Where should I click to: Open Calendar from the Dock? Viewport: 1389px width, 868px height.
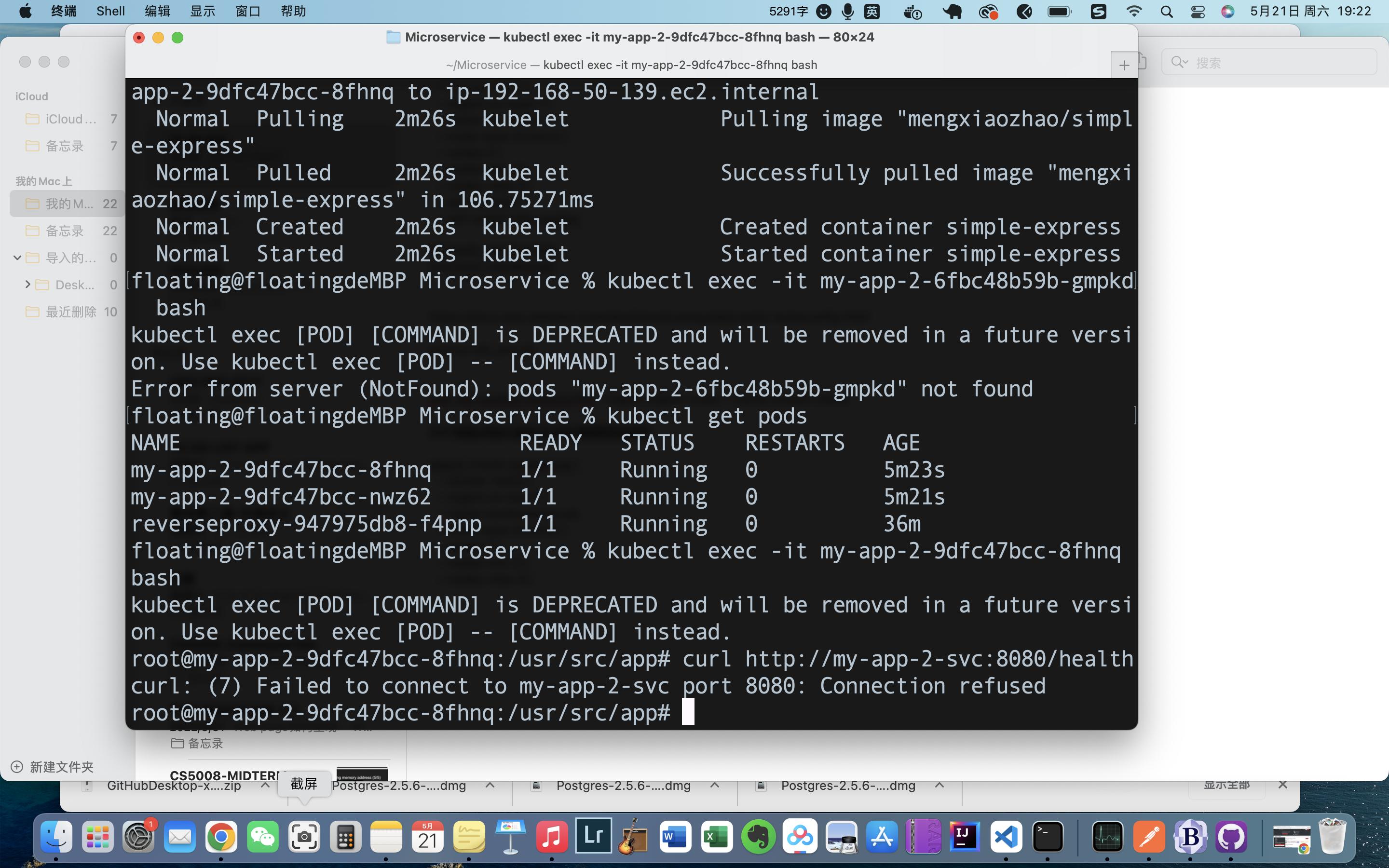[428, 837]
